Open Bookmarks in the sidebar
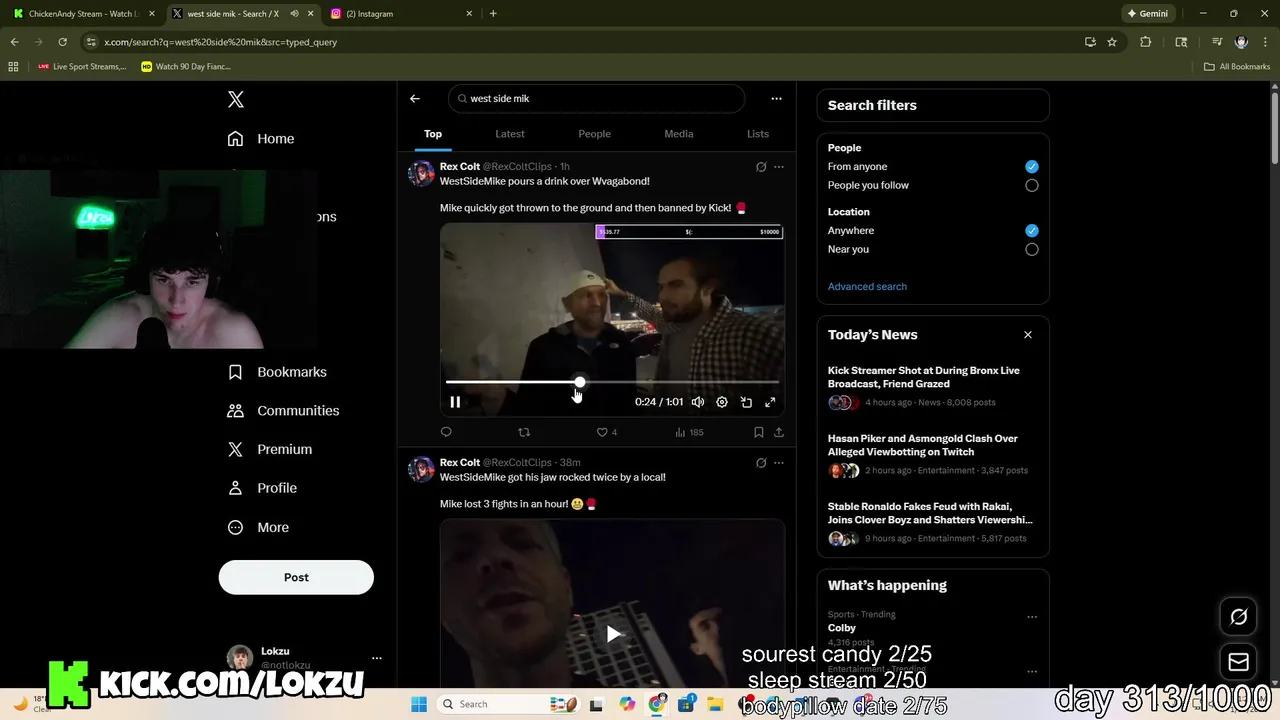Viewport: 1280px width, 720px height. tap(277, 372)
